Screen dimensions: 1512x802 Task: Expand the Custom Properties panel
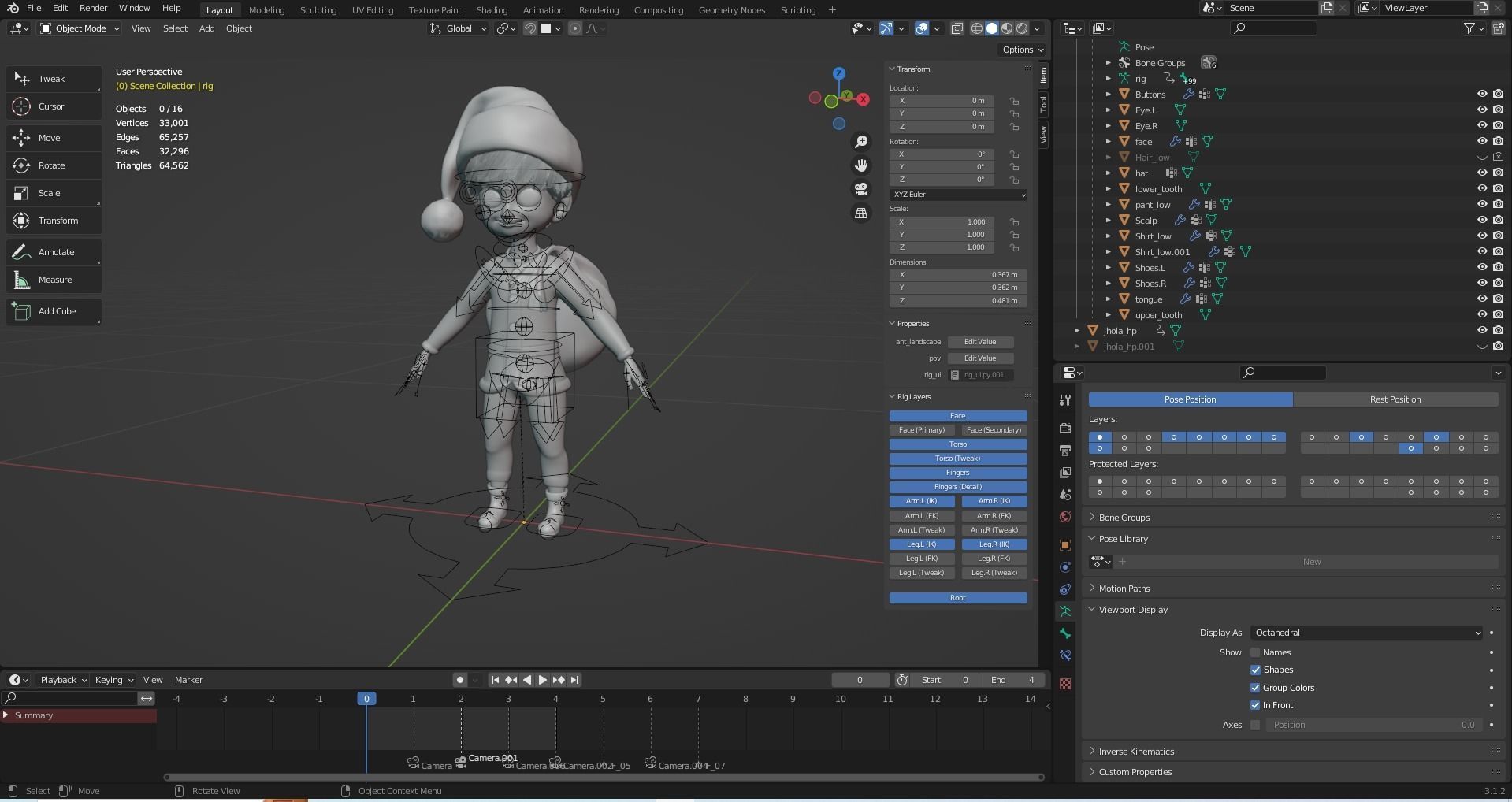pos(1135,772)
